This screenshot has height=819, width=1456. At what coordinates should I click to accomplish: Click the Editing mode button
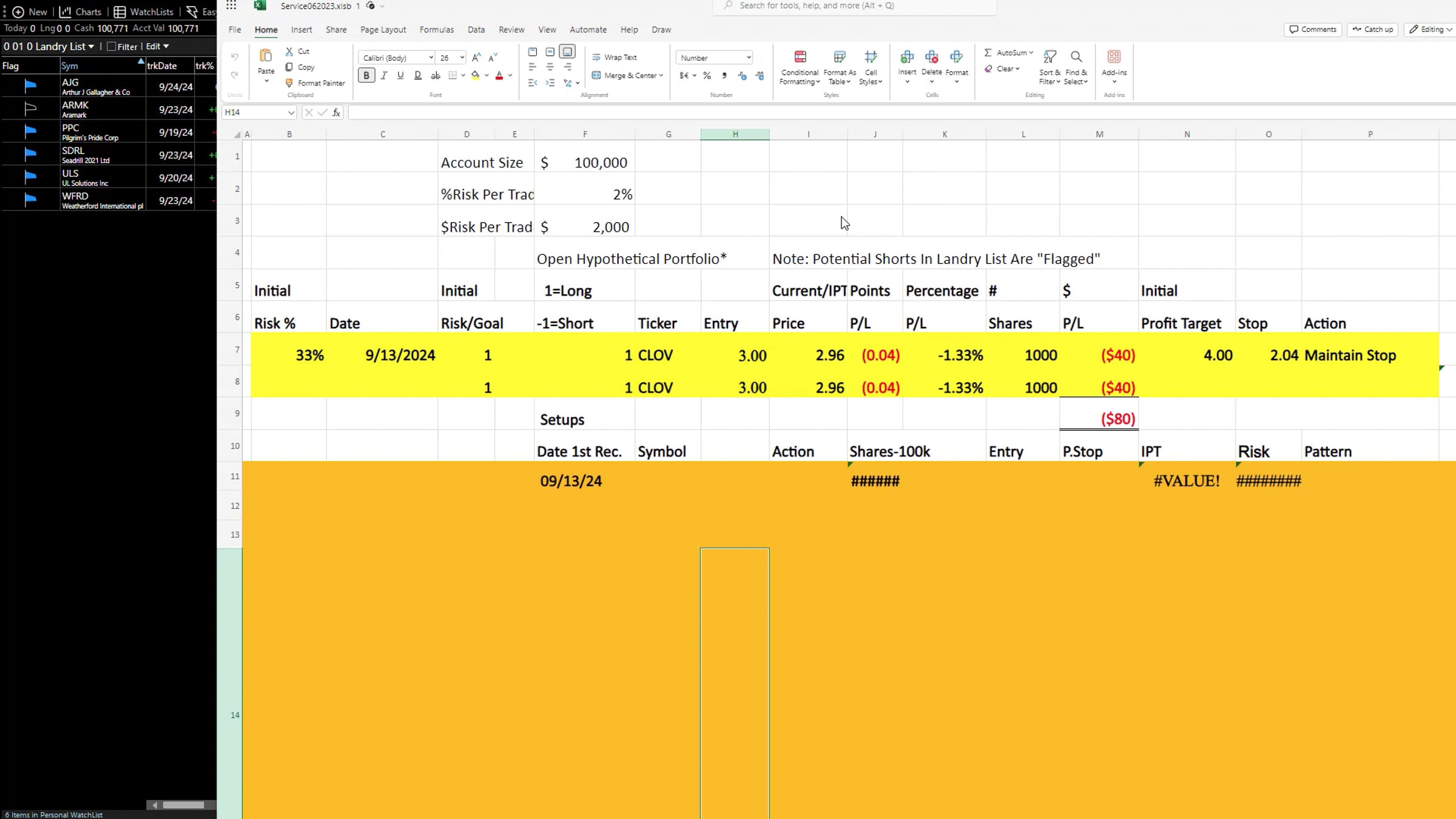coord(1430,29)
